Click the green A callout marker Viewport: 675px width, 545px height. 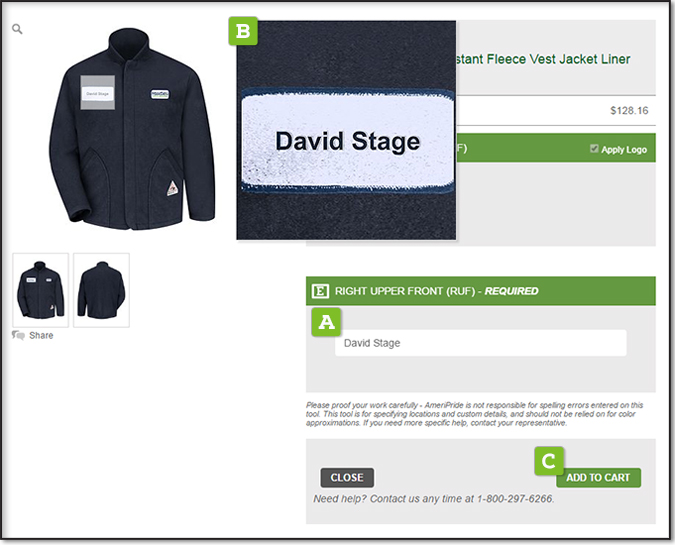tap(326, 322)
